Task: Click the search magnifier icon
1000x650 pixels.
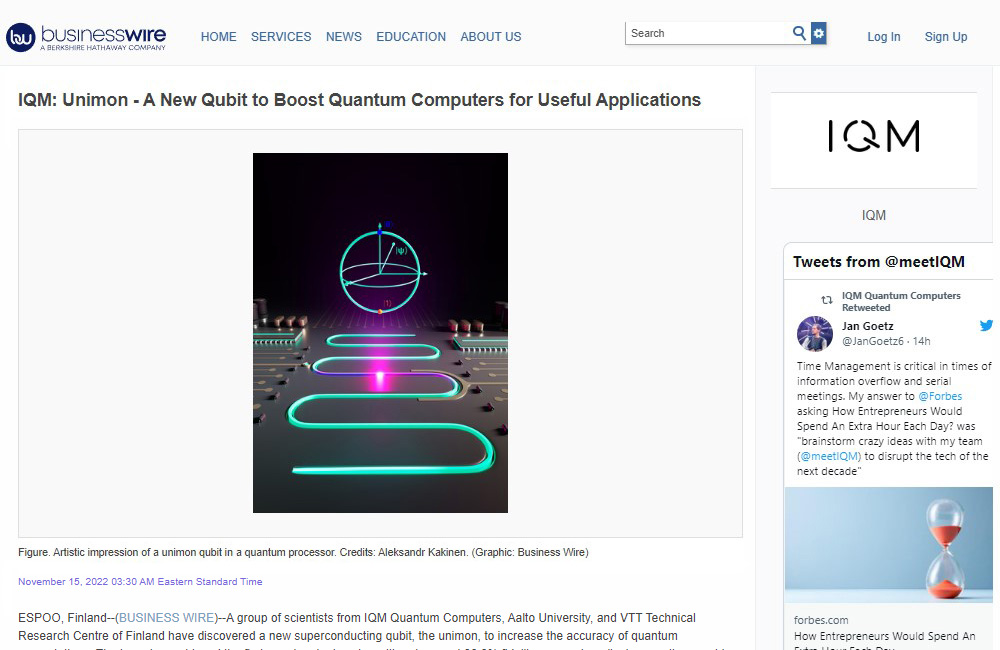Action: click(799, 33)
